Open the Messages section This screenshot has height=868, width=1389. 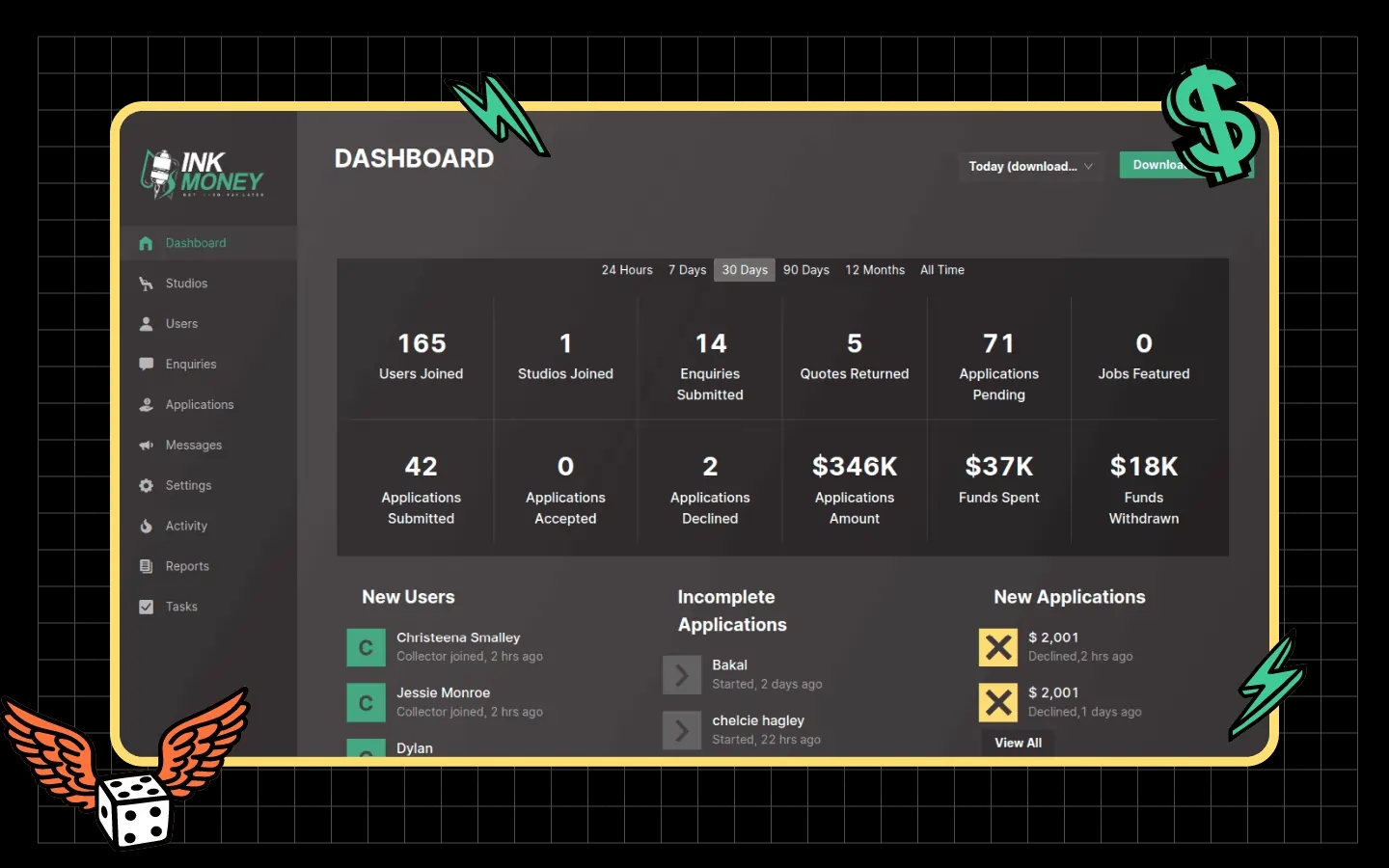pyautogui.click(x=194, y=446)
